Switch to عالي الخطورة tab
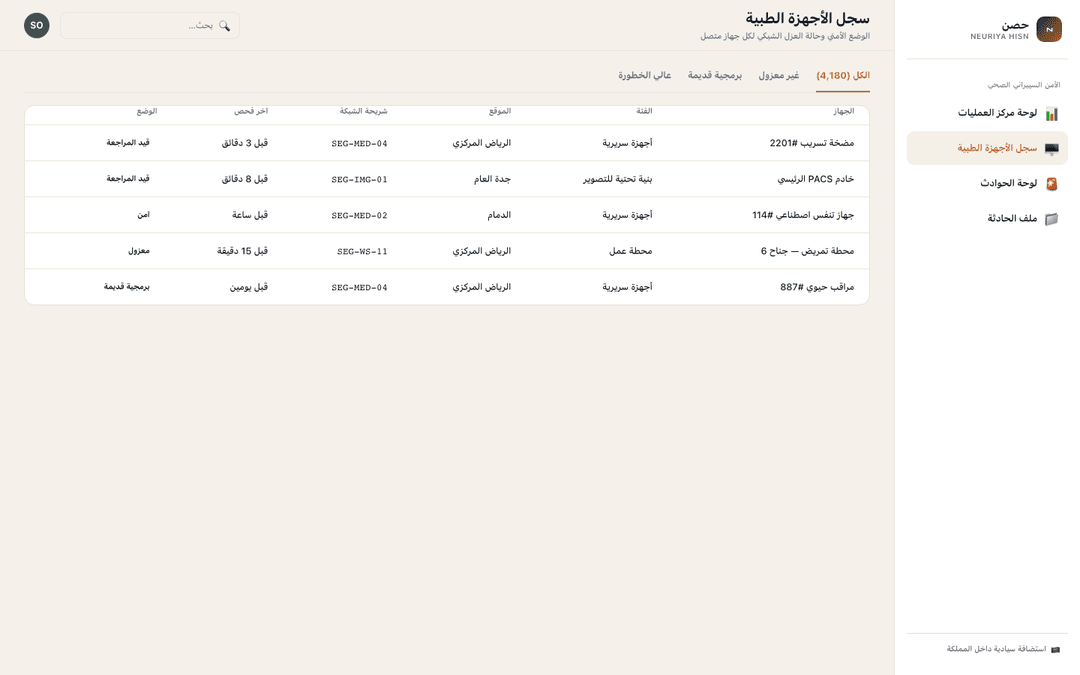This screenshot has width=1080, height=675. tap(645, 76)
